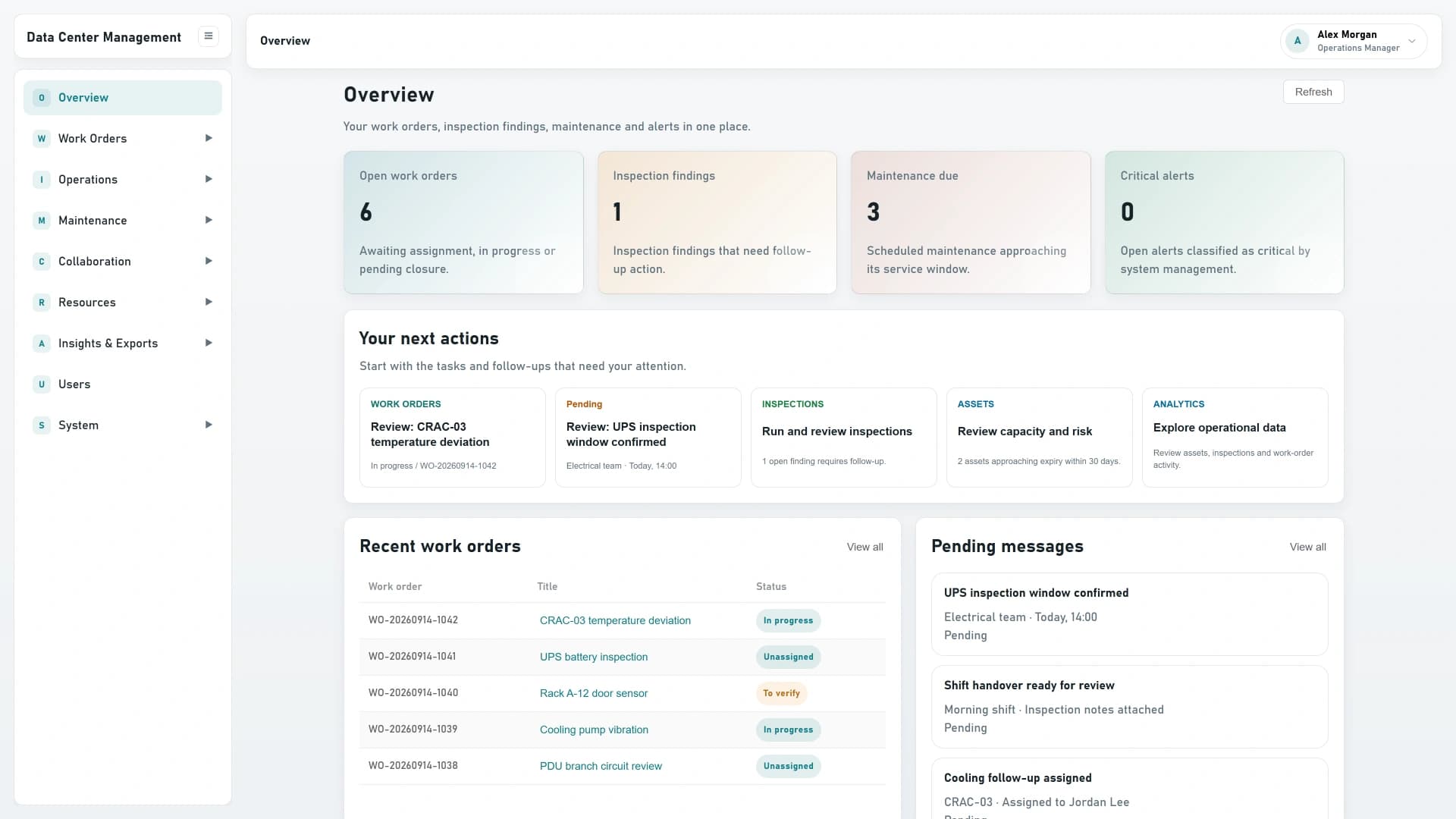
Task: View all pending messages
Action: (x=1307, y=547)
